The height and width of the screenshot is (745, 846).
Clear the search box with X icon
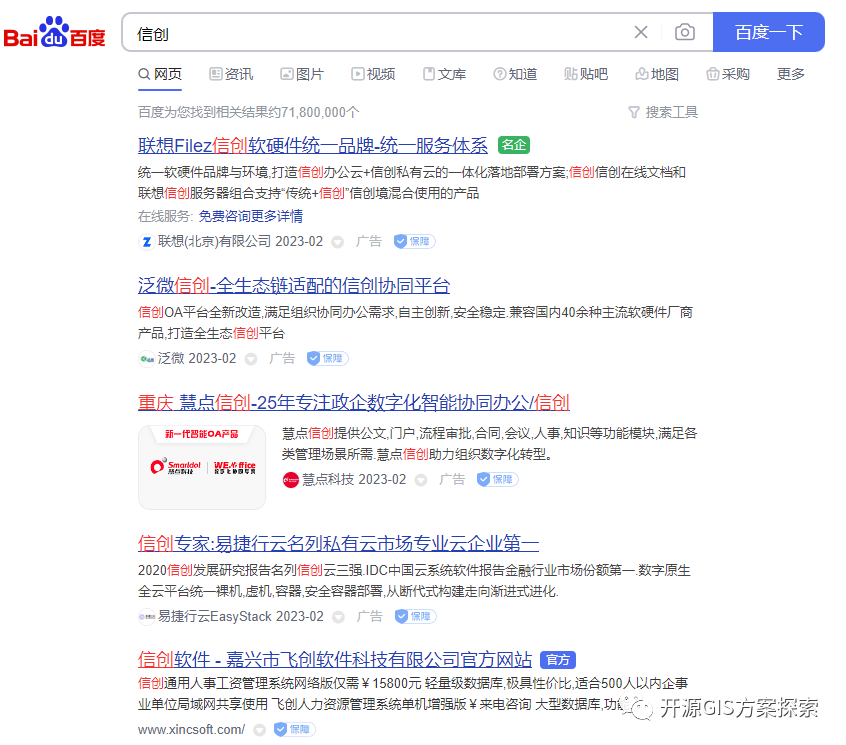tap(640, 32)
